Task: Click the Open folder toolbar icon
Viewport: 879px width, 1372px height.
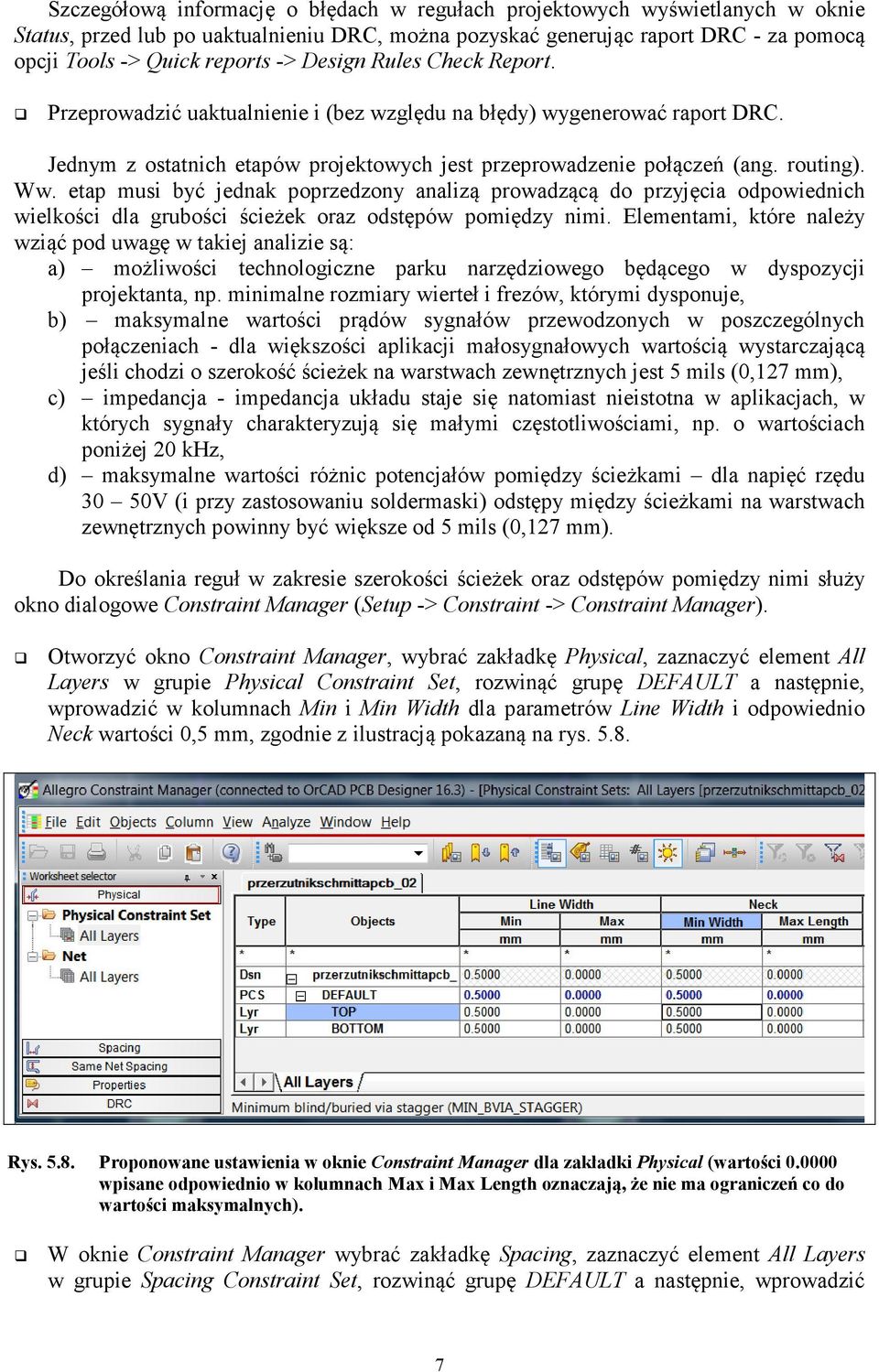Action: point(38,852)
